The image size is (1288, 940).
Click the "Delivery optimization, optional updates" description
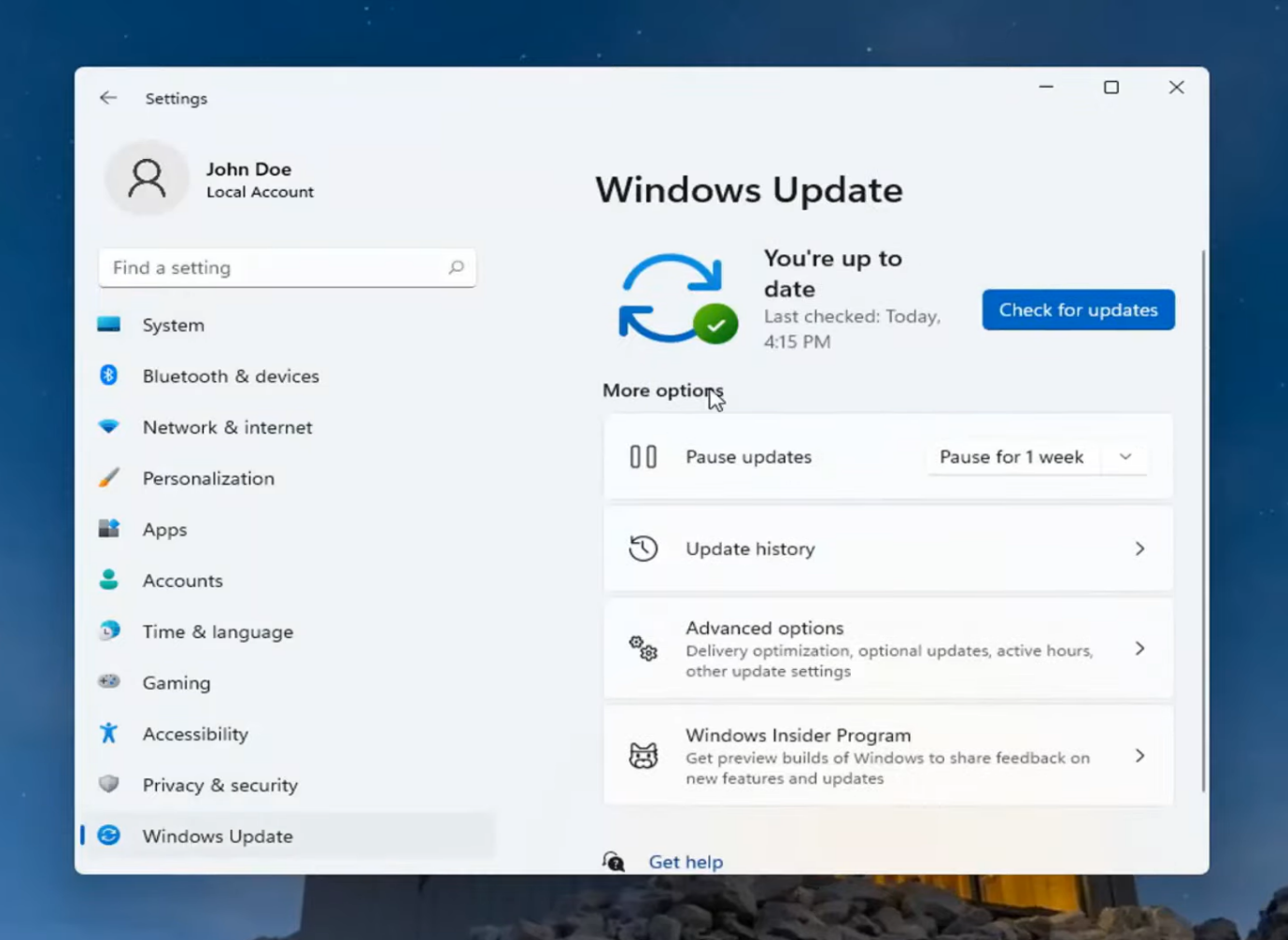click(889, 661)
